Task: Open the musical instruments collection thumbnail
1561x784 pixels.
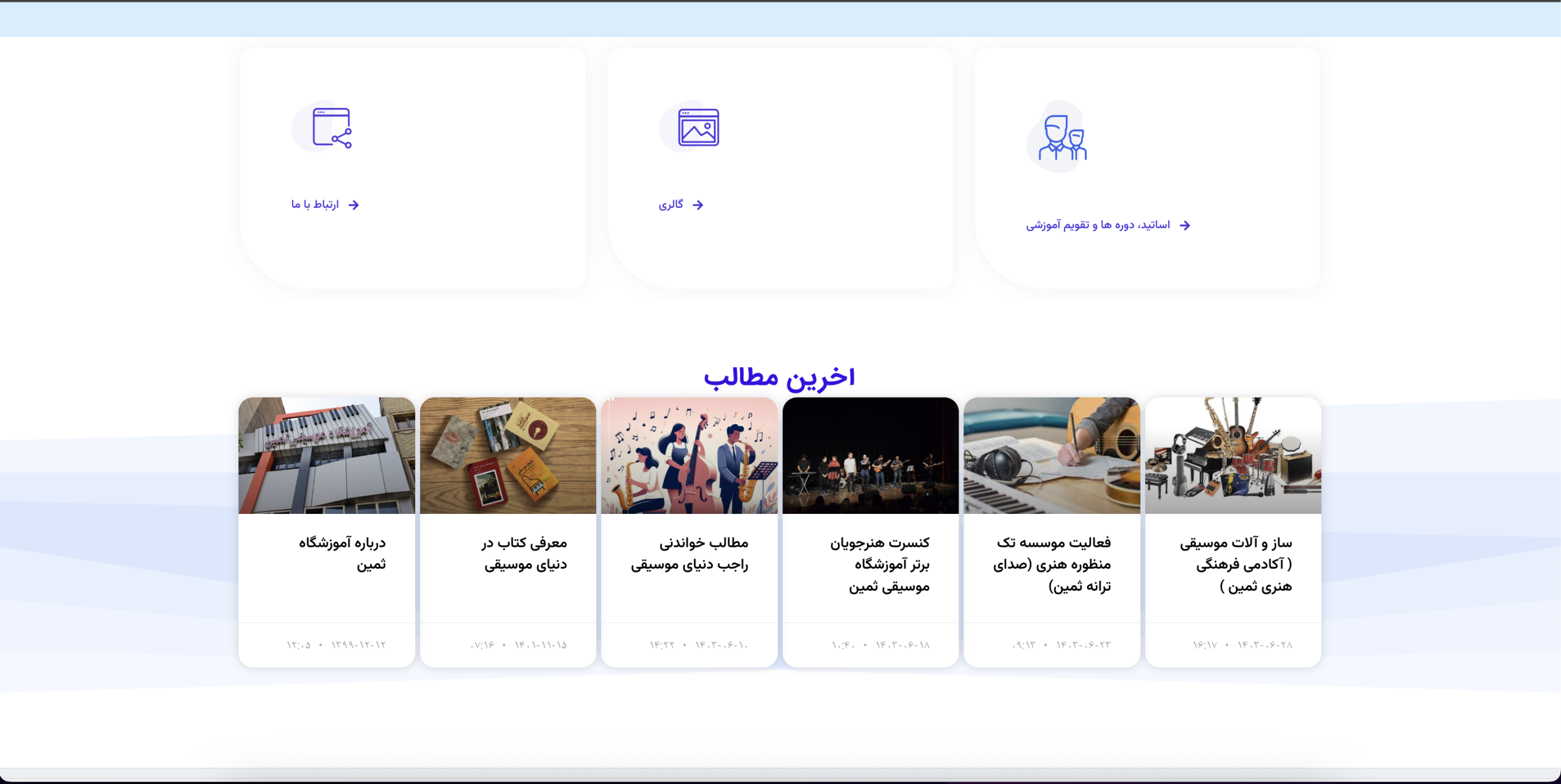Action: (x=1233, y=455)
